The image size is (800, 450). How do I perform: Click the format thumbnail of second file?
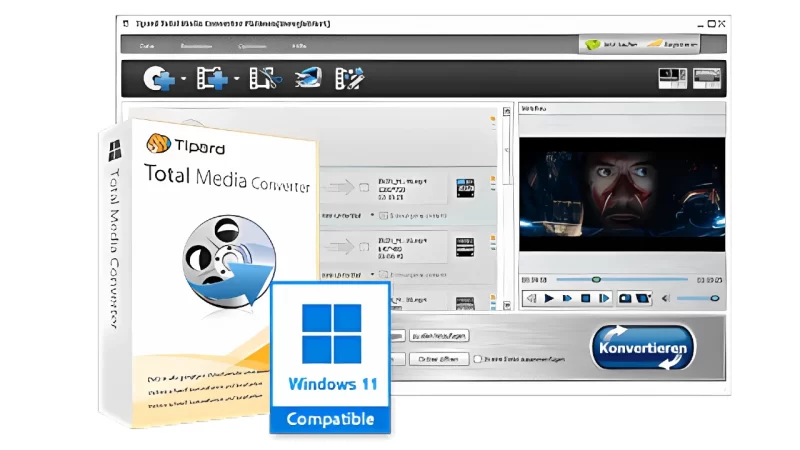pyautogui.click(x=465, y=247)
